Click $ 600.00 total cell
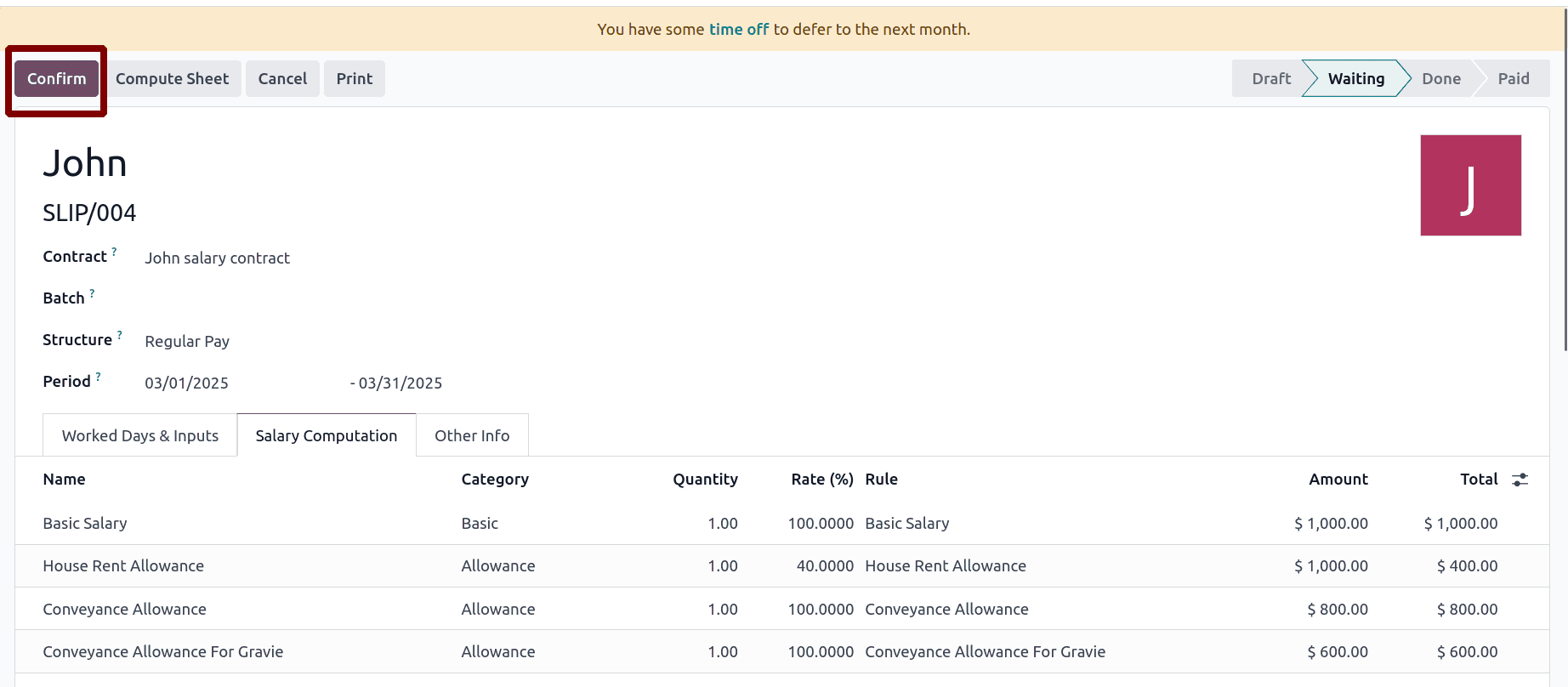The image size is (1568, 687). point(1467,652)
